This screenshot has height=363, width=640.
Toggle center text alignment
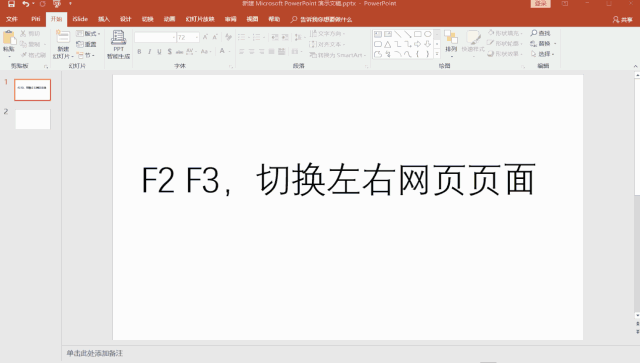tap(252, 52)
